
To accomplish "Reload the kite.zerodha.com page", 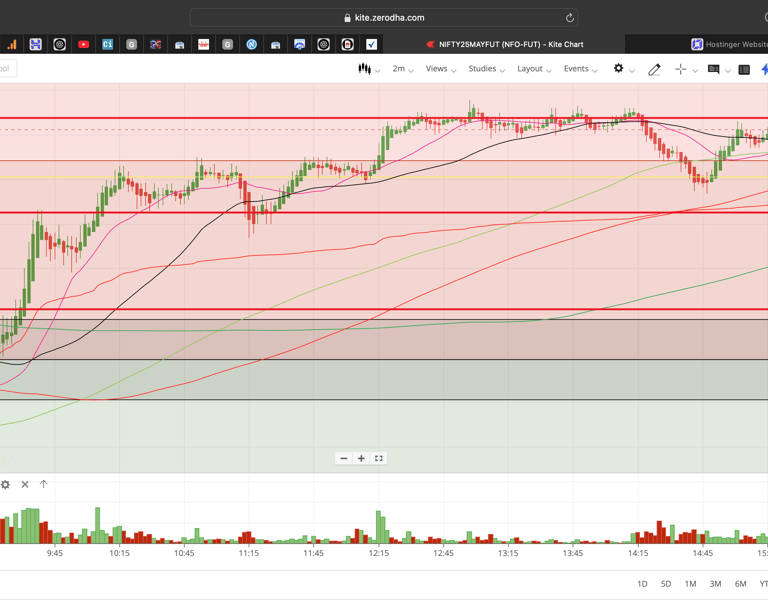I will (x=570, y=18).
